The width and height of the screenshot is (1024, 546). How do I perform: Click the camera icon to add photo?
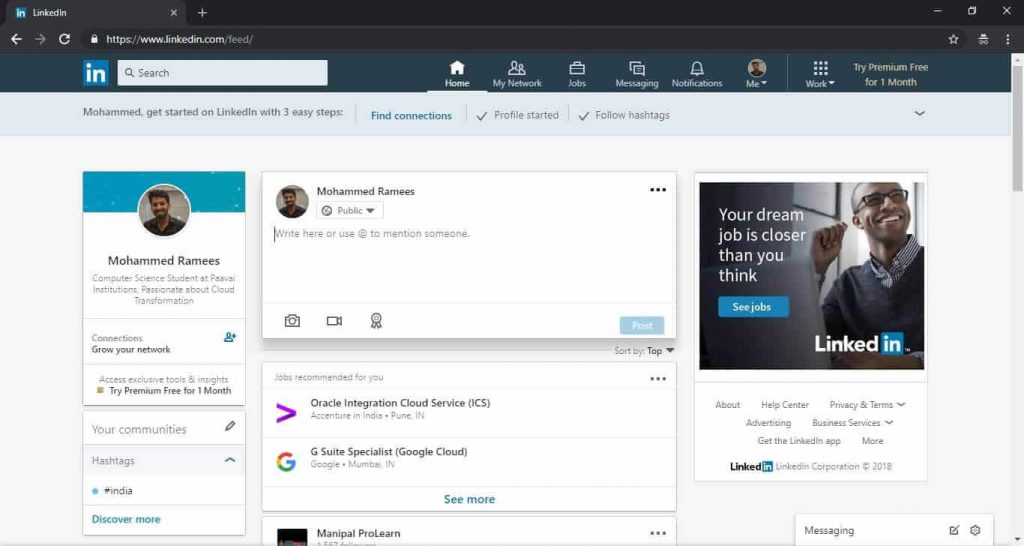click(292, 321)
